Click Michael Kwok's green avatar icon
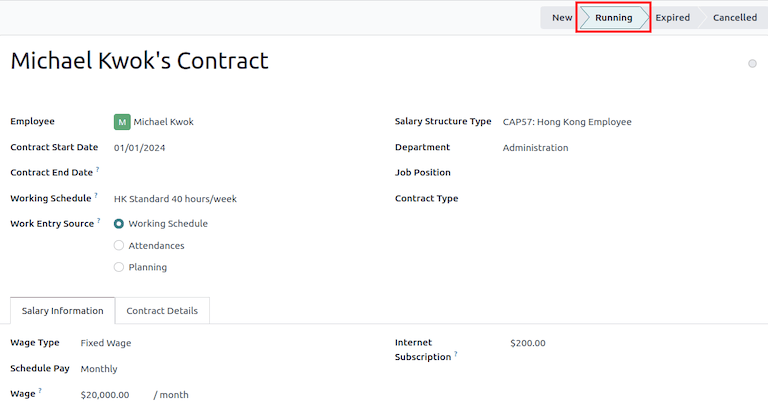Screen dimensions: 768x412 pos(122,122)
